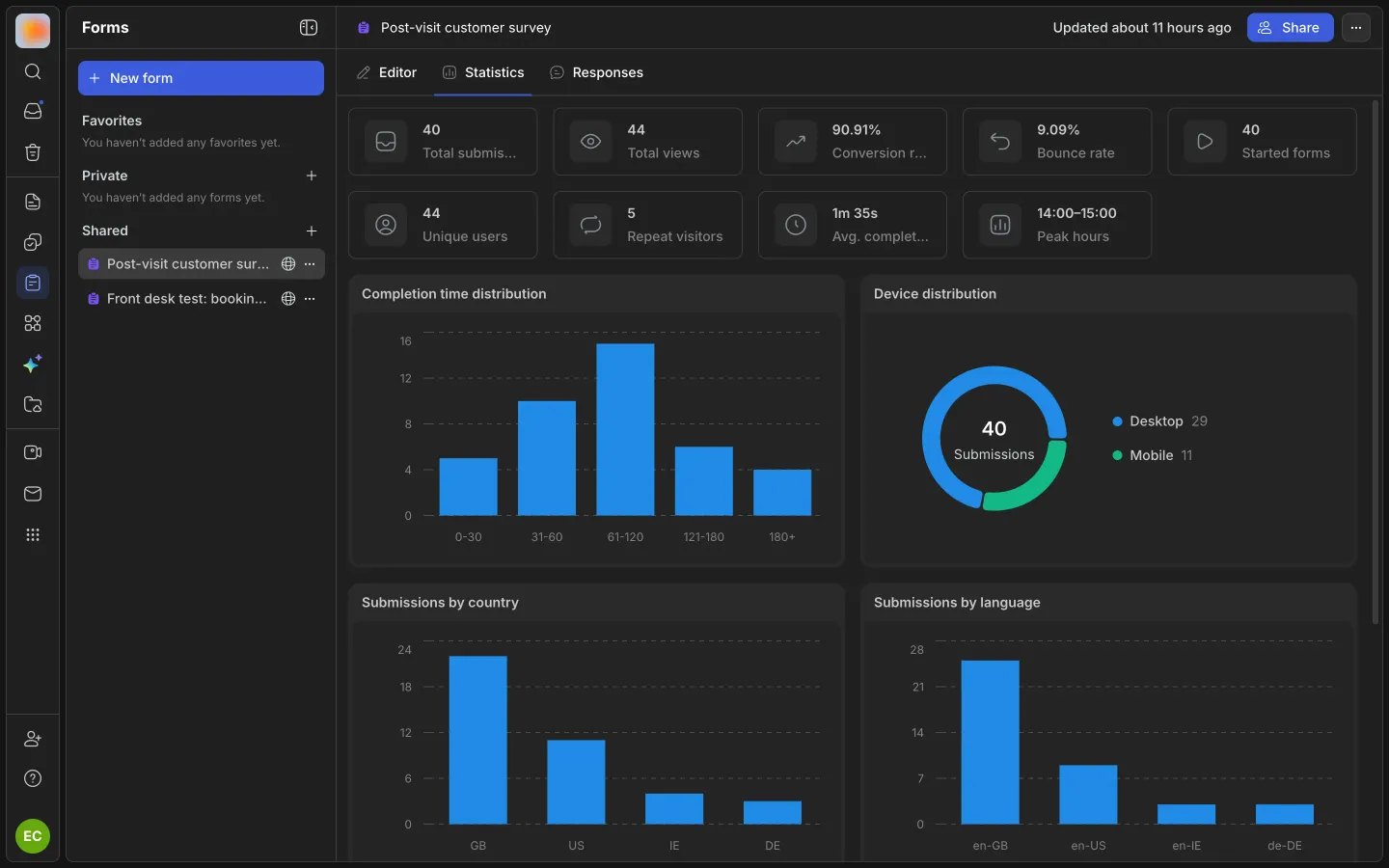1389x868 pixels.
Task: Add a new Private form with plus
Action: [x=312, y=176]
